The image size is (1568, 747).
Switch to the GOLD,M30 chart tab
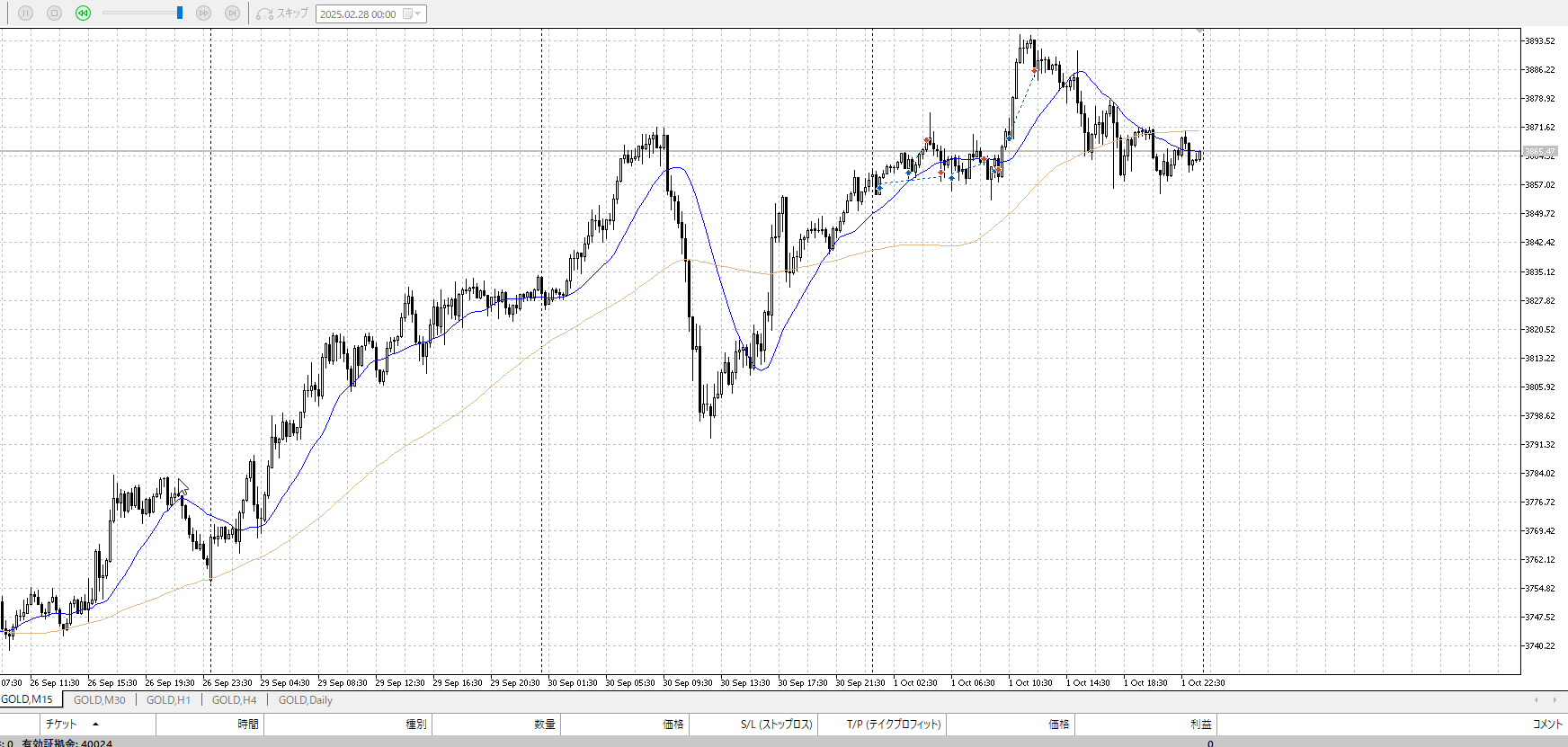point(99,700)
